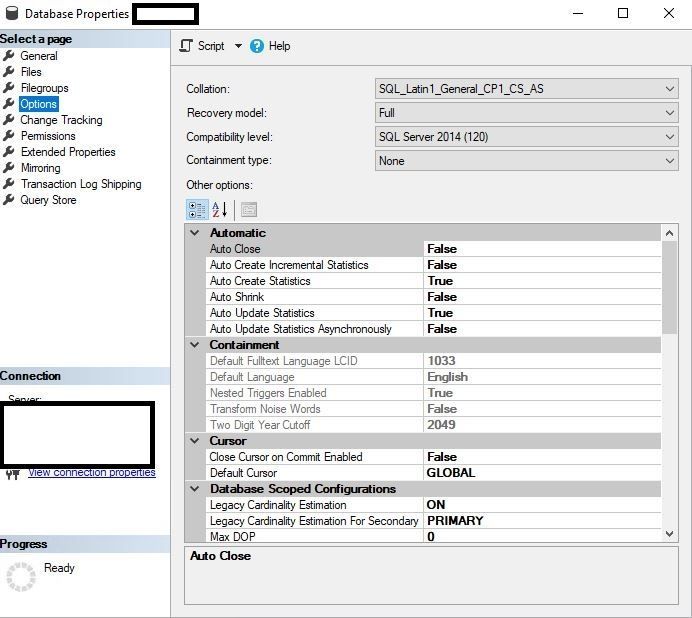692x618 pixels.
Task: Collapse the Database Scoped Configurations section
Action: point(195,489)
